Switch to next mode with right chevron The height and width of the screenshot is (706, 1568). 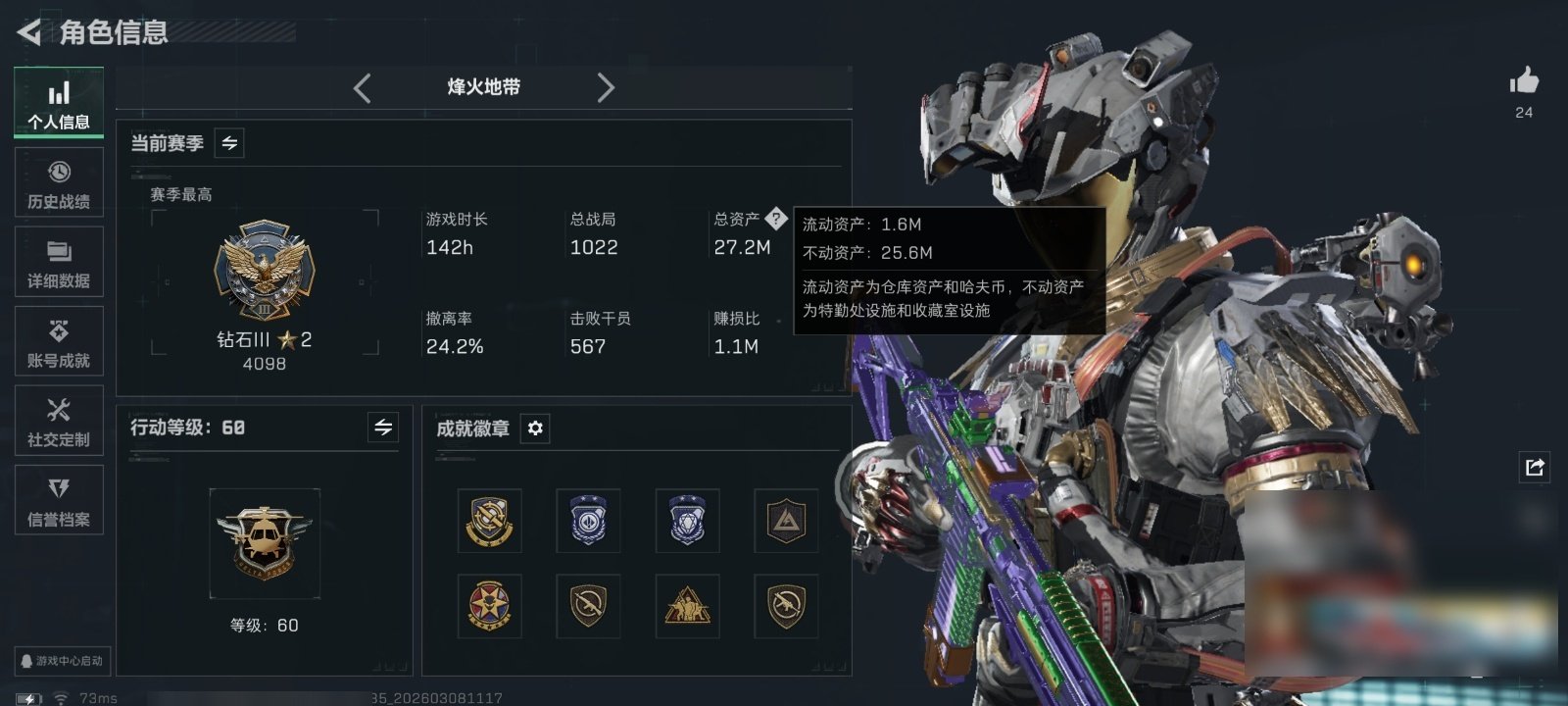pyautogui.click(x=606, y=88)
